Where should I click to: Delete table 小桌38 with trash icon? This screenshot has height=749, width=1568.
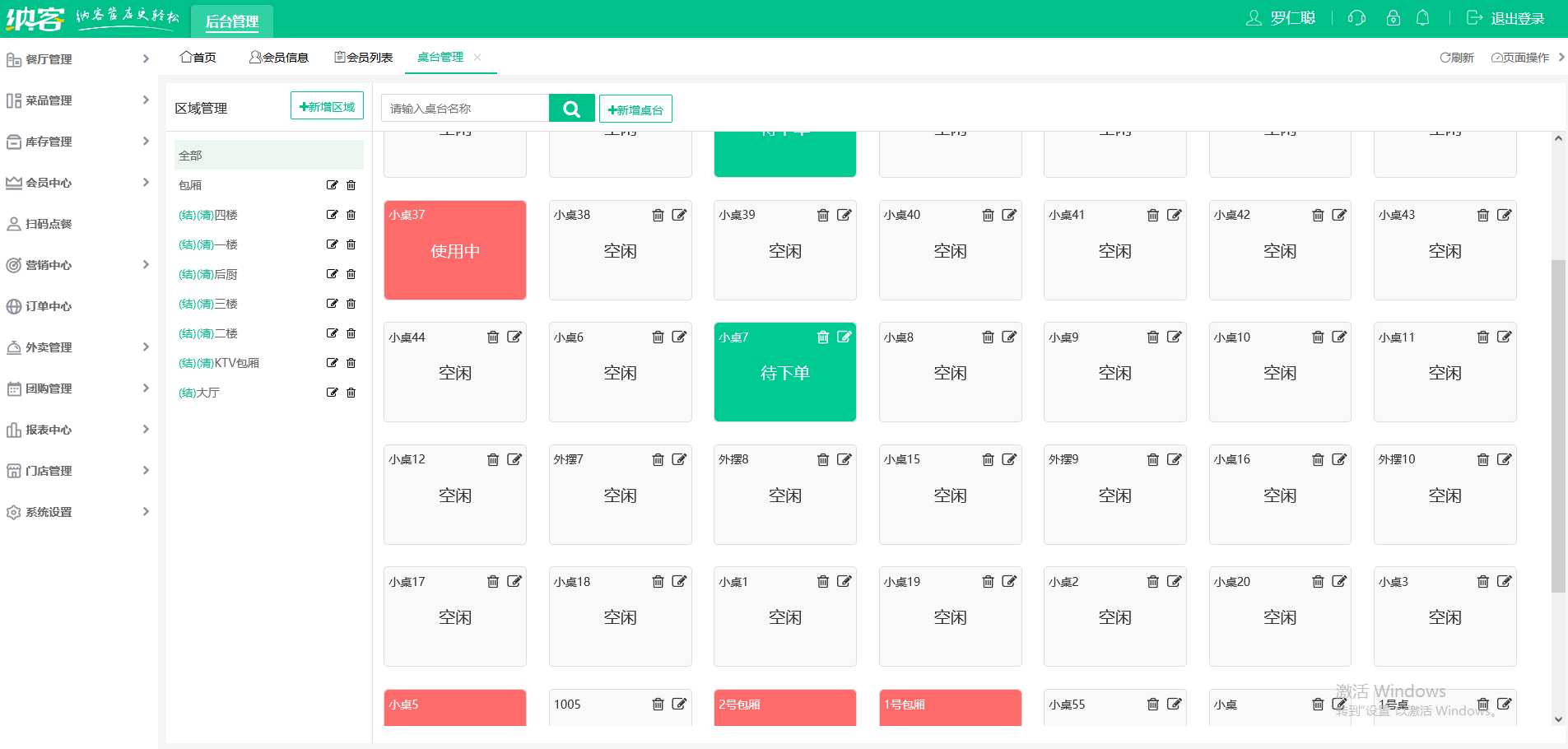tap(658, 215)
